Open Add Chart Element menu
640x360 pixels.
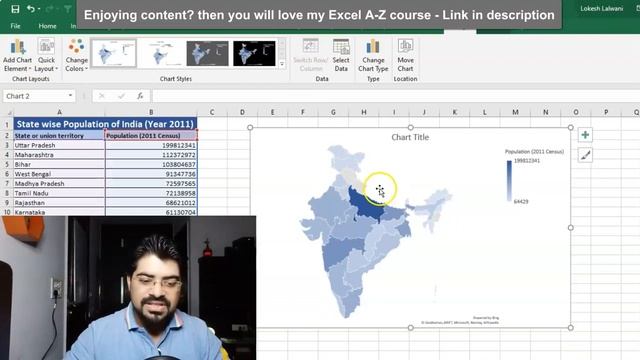click(17, 55)
